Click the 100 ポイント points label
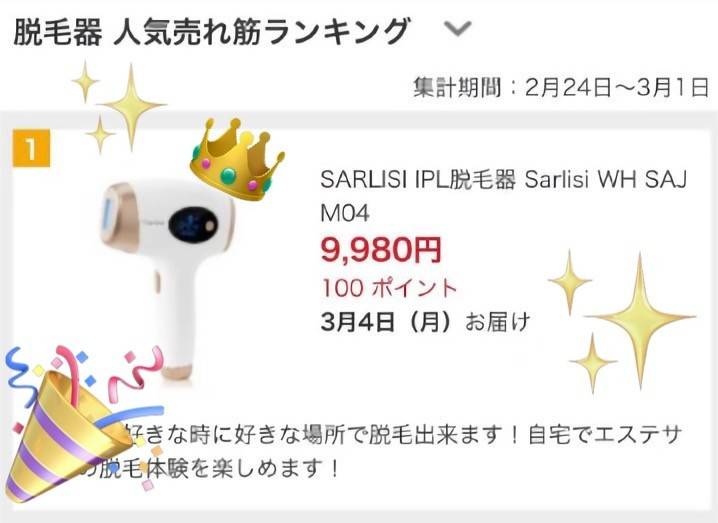This screenshot has height=523, width=718. coord(389,288)
